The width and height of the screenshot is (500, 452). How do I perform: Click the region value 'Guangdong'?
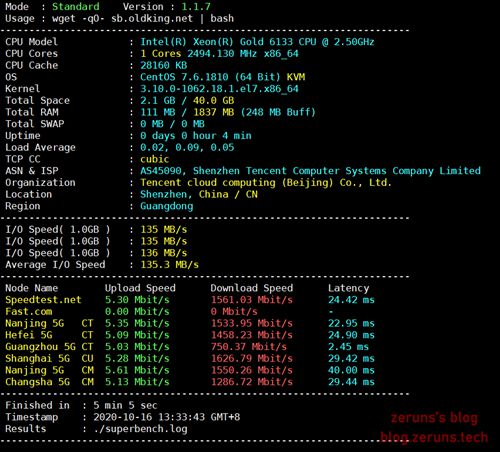click(x=166, y=206)
